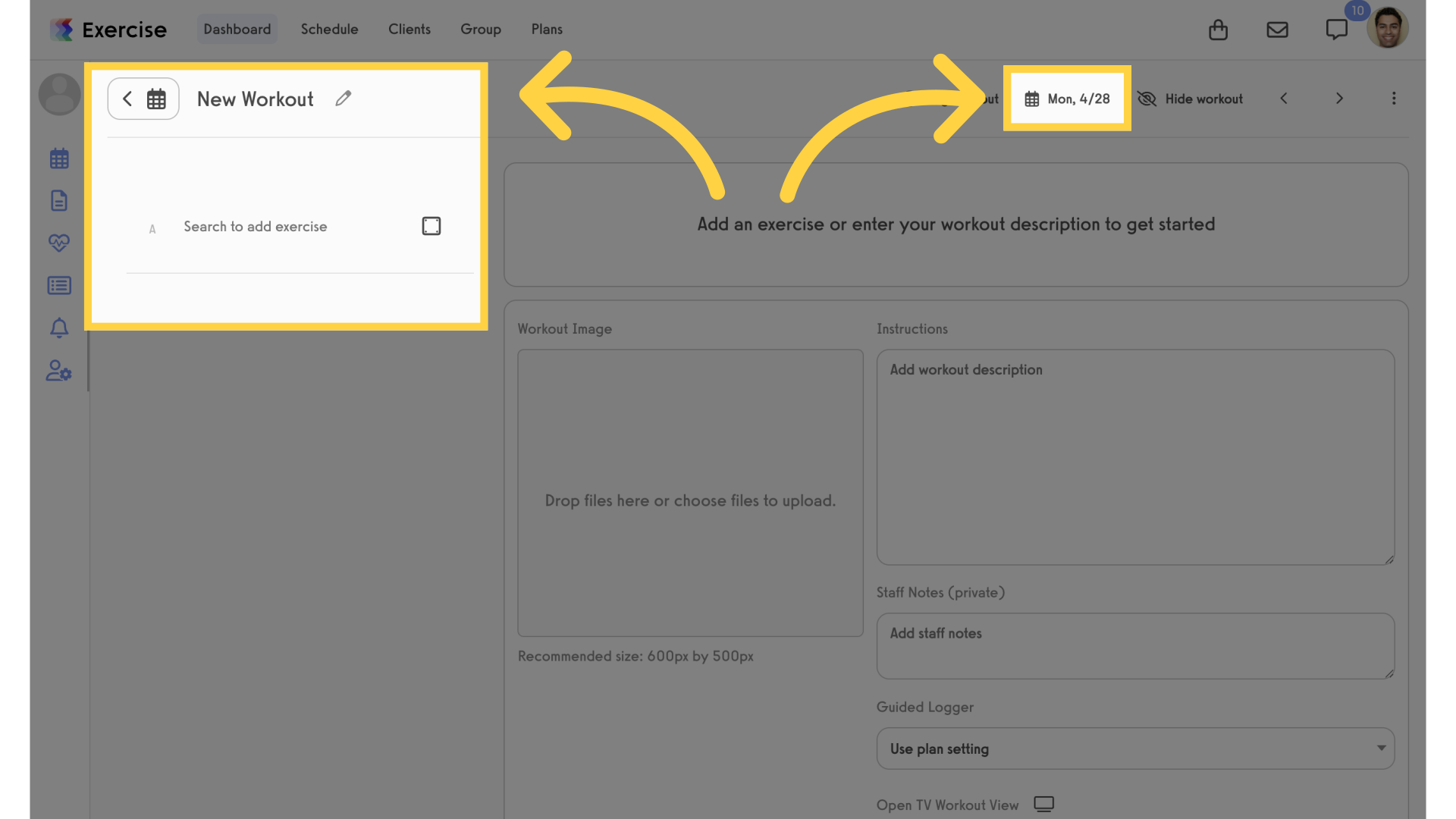Click the Add workout description text area

pyautogui.click(x=1135, y=457)
